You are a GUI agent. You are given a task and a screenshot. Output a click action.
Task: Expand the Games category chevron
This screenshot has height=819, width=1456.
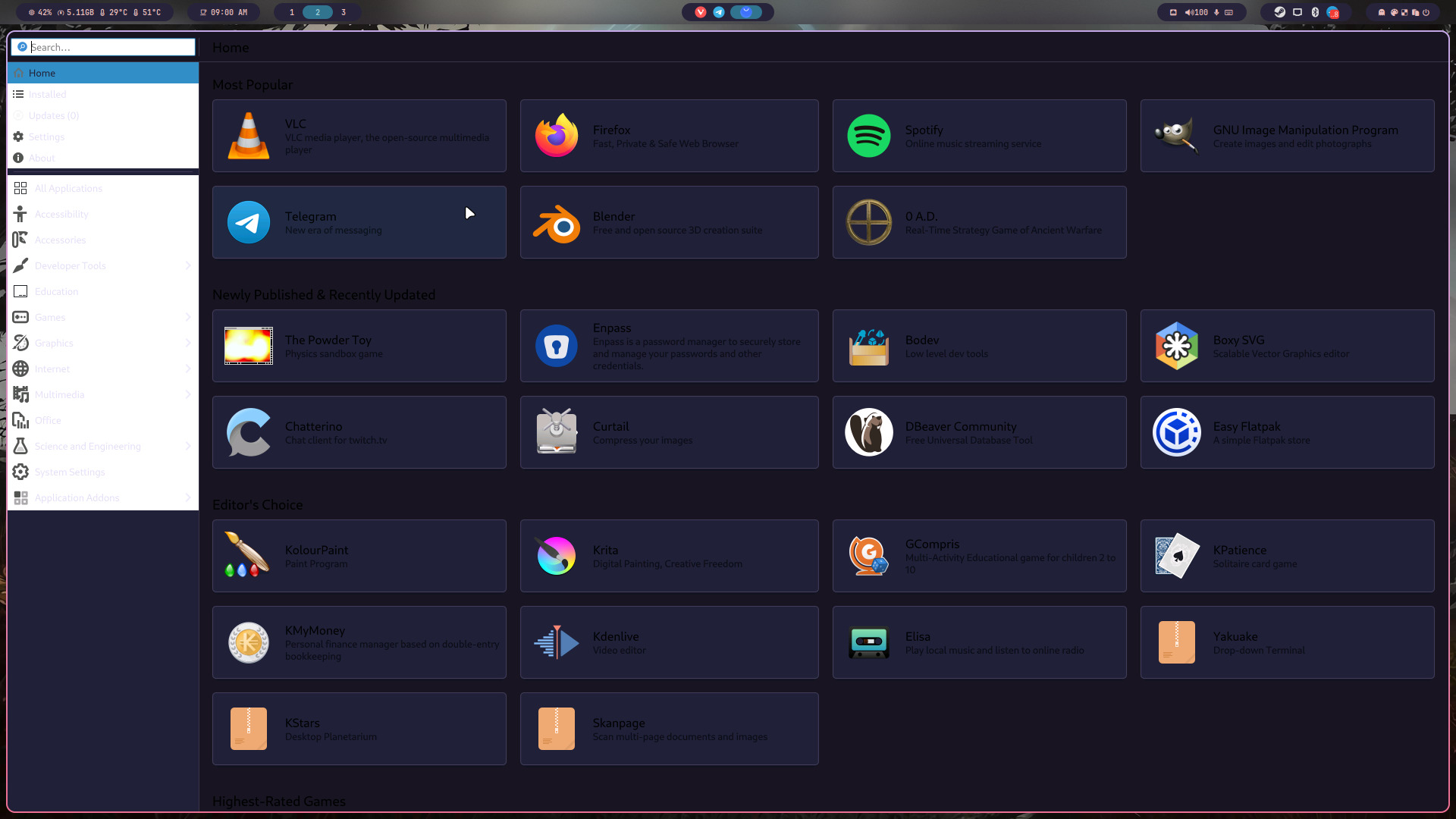(187, 317)
